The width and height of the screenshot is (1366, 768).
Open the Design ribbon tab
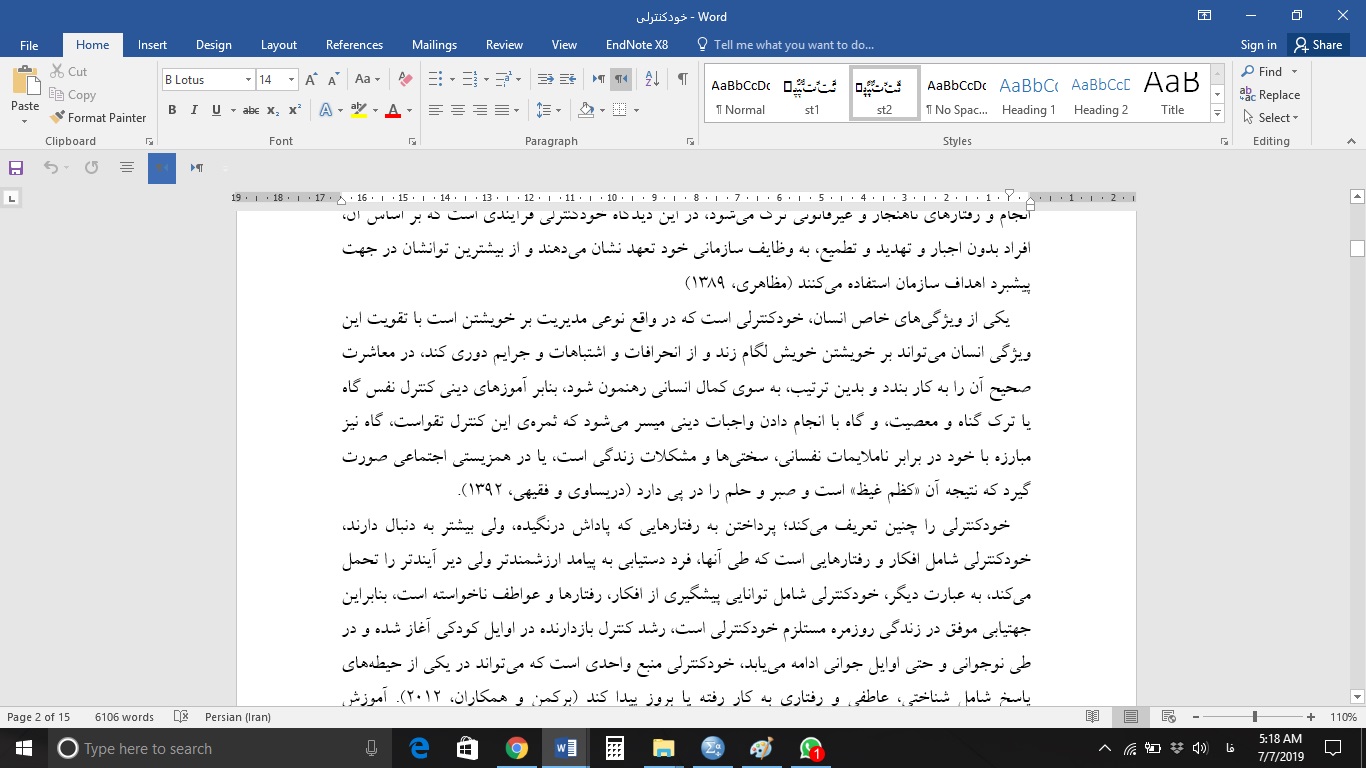[x=213, y=45]
